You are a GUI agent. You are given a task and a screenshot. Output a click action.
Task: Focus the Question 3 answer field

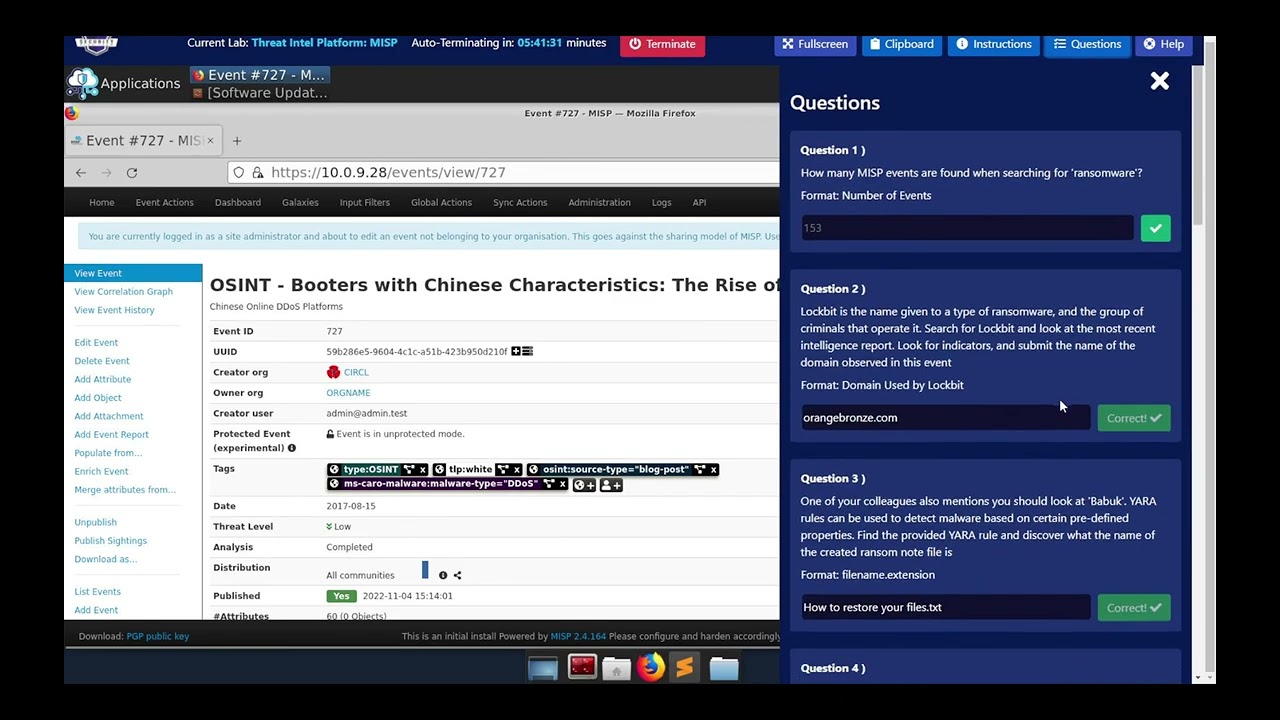[x=945, y=608]
